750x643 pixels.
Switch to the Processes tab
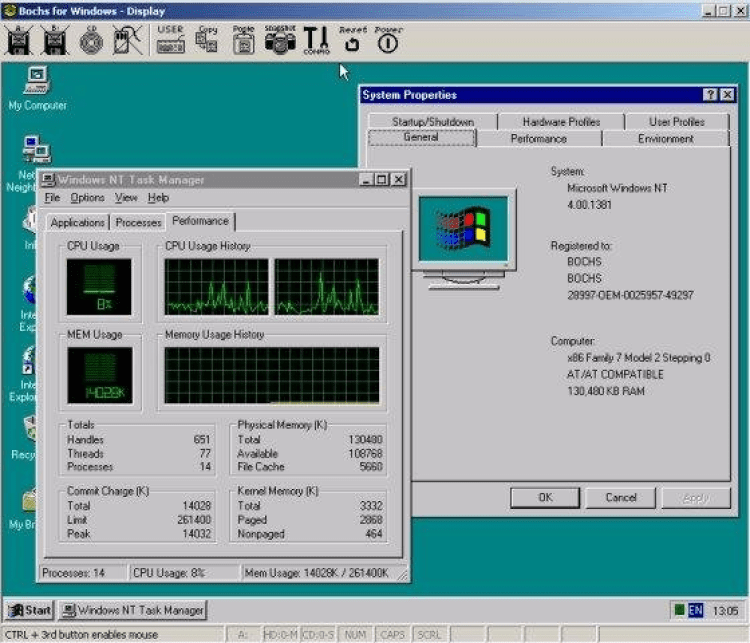point(138,223)
